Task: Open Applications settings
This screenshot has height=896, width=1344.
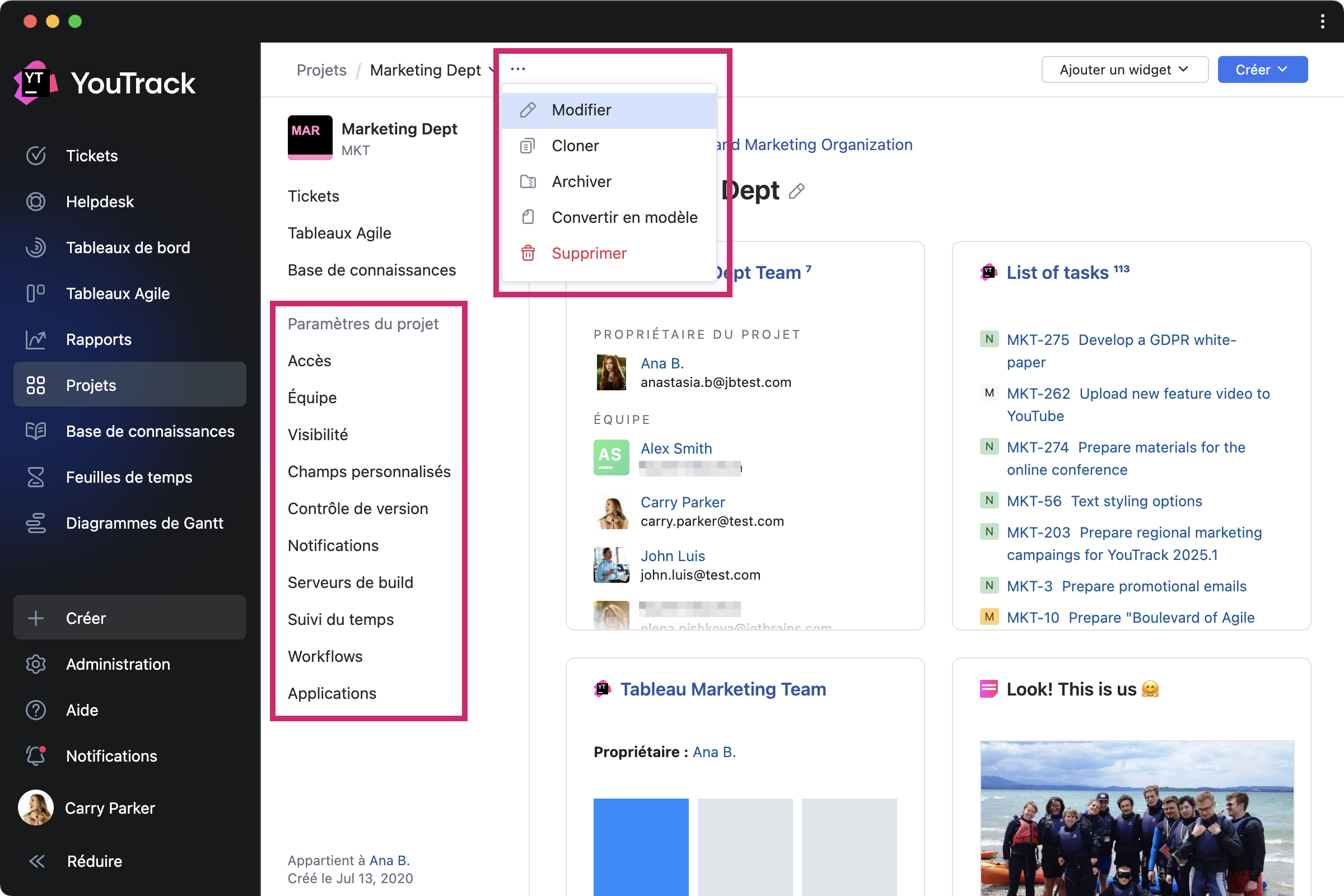Action: (332, 693)
